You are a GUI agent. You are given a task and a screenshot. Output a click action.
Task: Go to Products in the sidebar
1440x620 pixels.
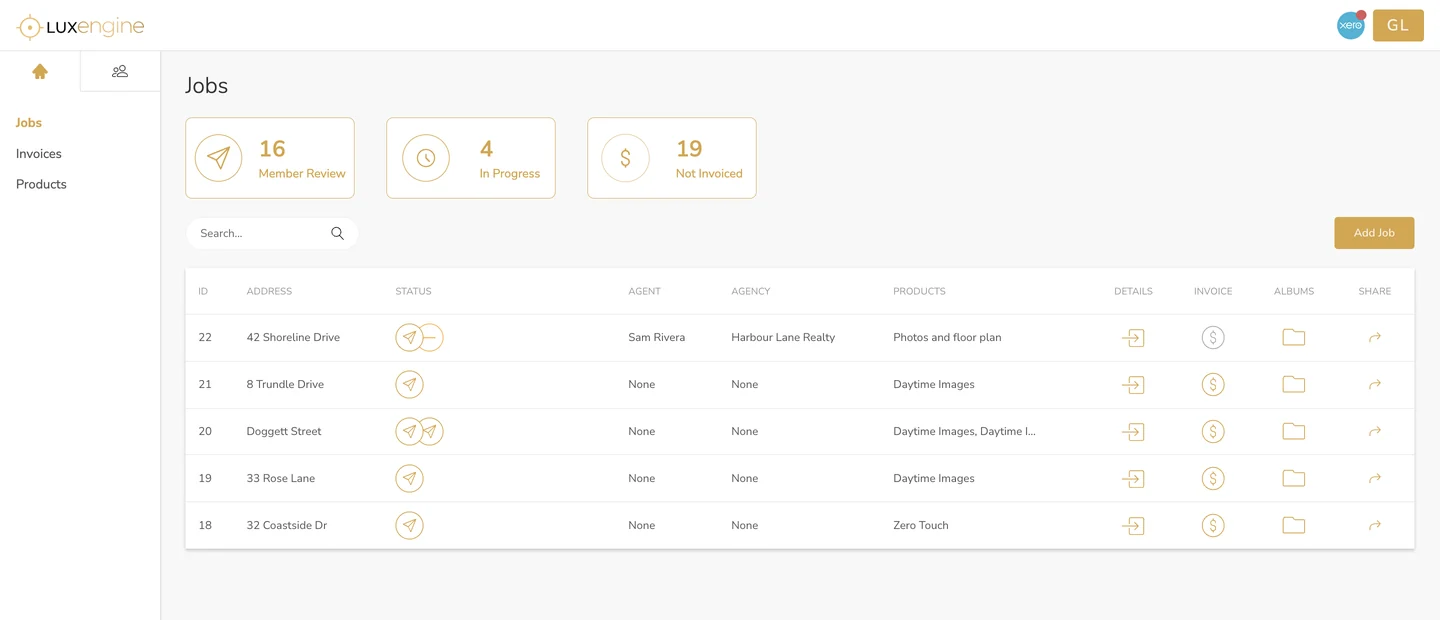41,185
